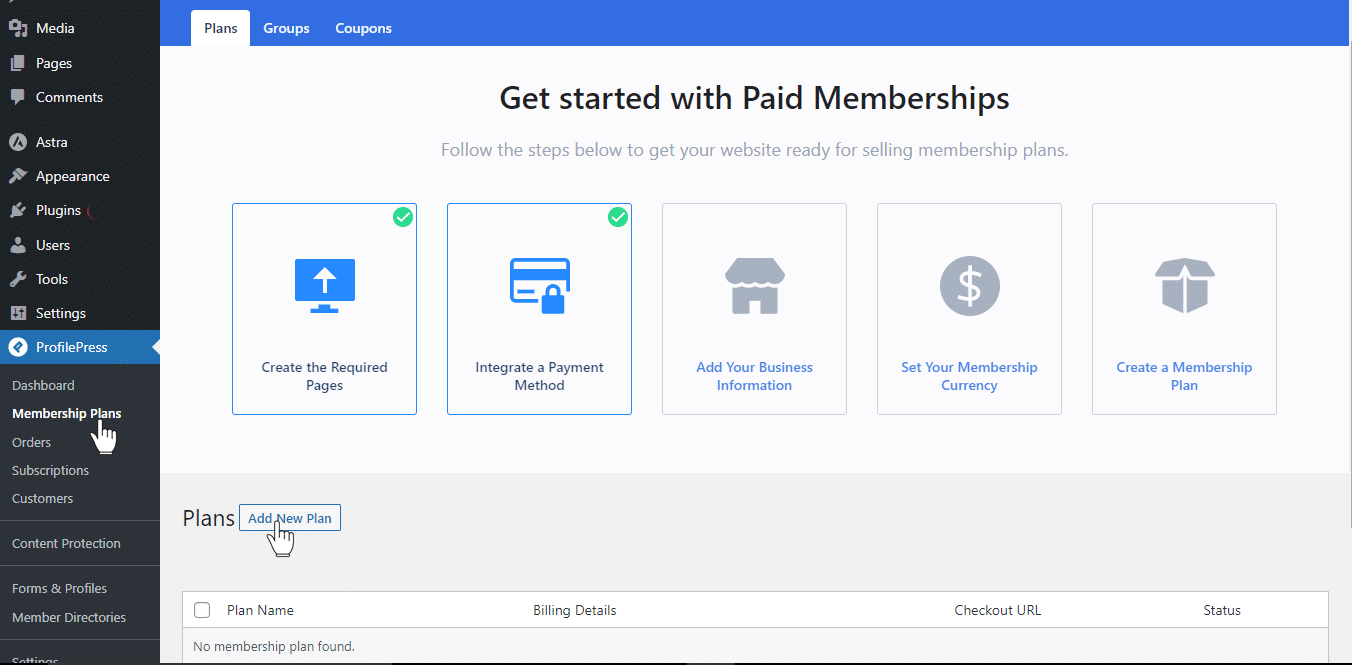Viewport: 1352px width, 665px height.
Task: Switch to the Groups tab
Action: coord(286,28)
